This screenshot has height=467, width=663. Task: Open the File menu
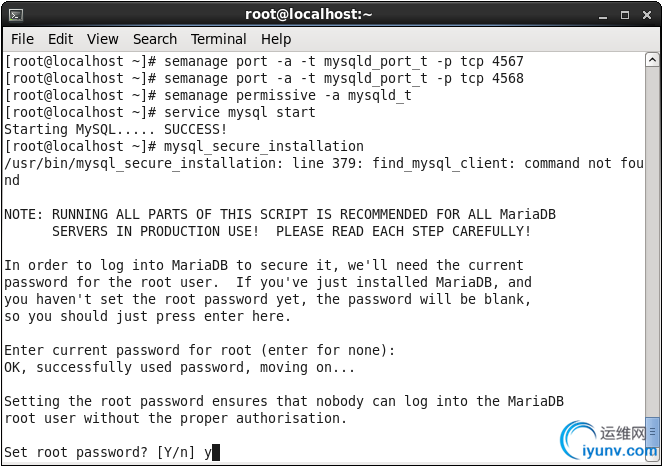coord(22,39)
